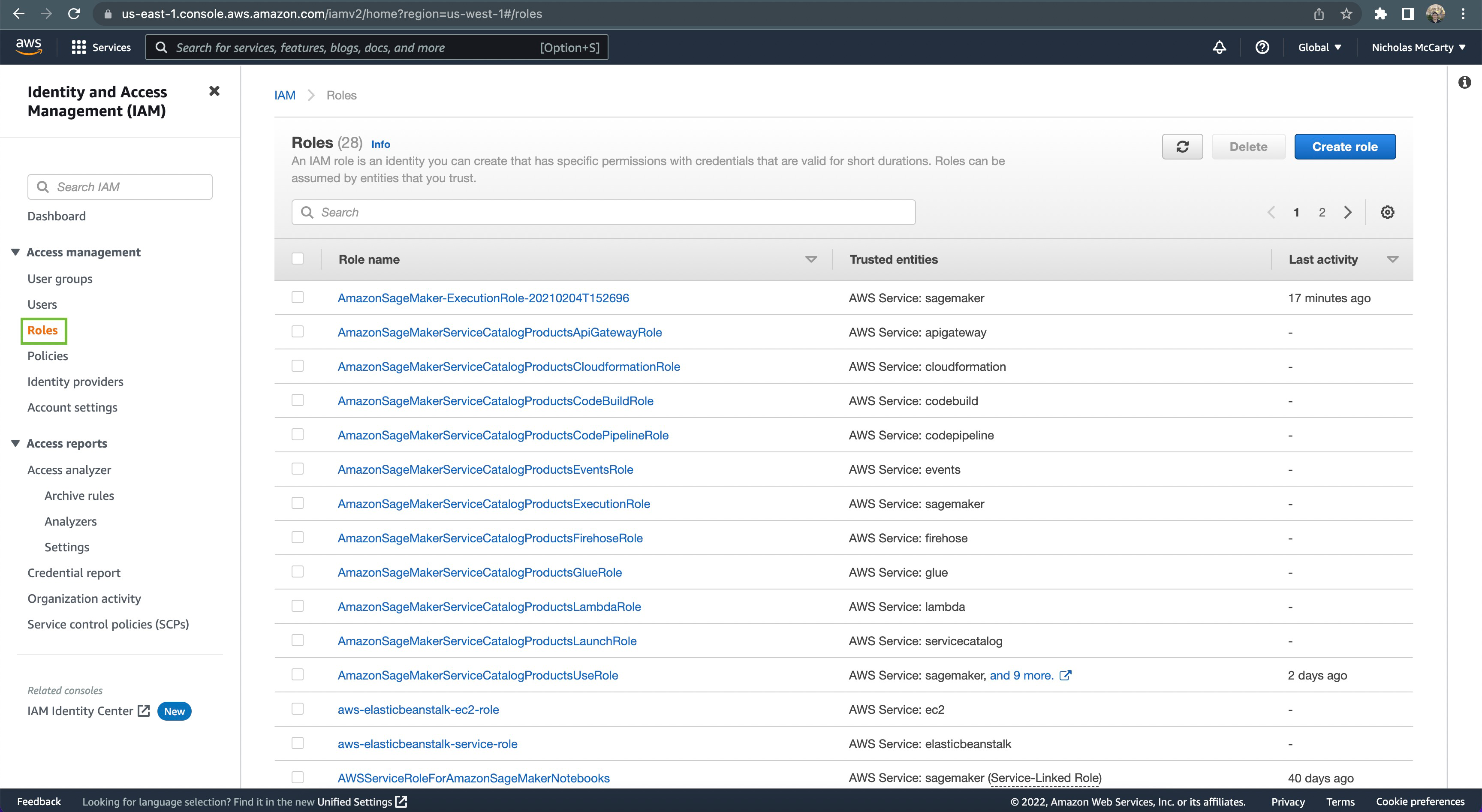Viewport: 1482px width, 812px height.
Task: Close the IAM navigation panel
Action: 214,91
